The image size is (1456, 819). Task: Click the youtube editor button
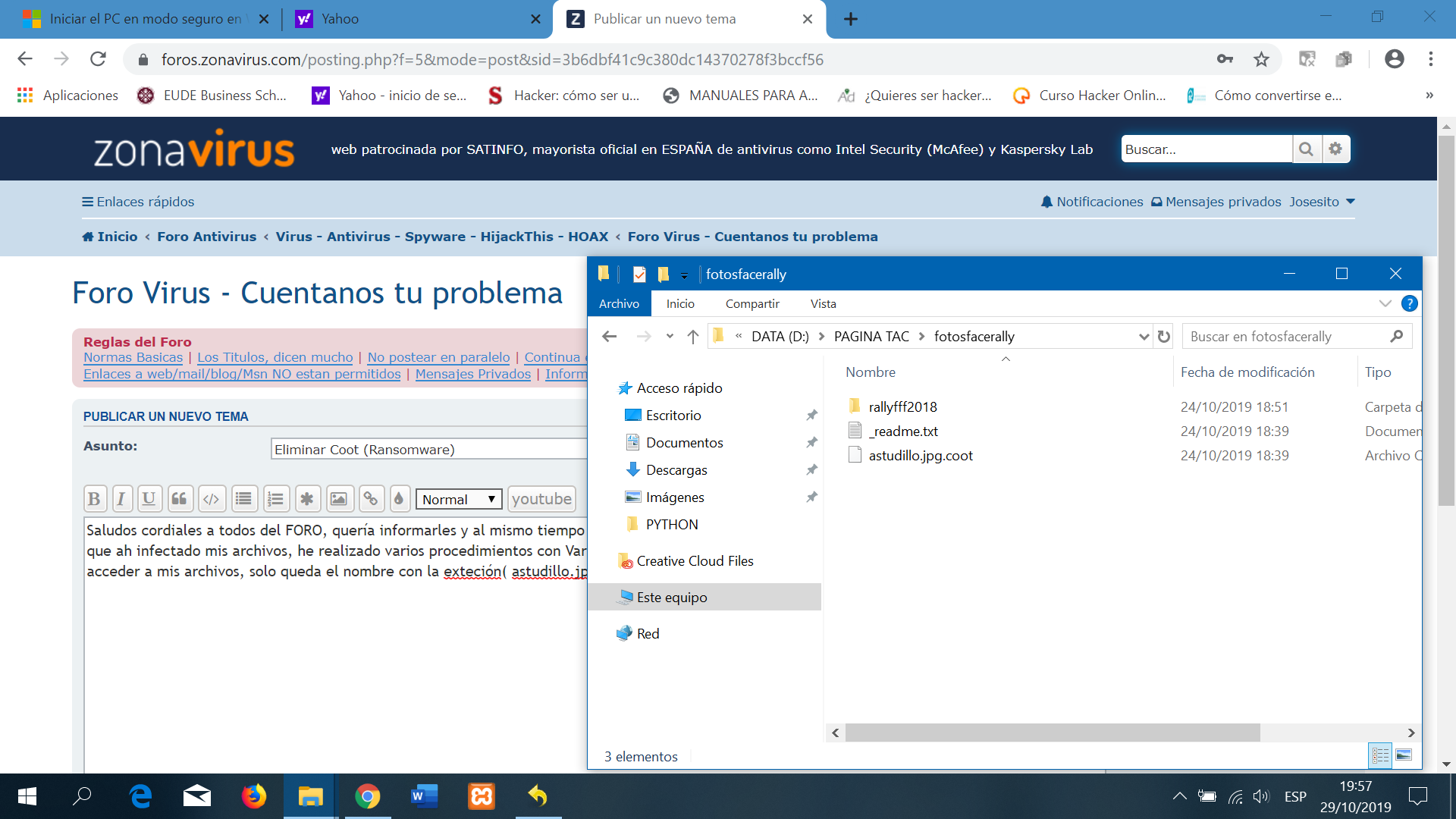click(x=541, y=499)
